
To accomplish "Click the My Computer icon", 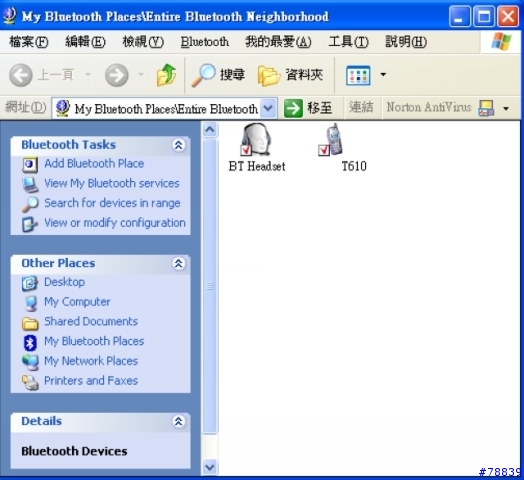I will pos(31,303).
